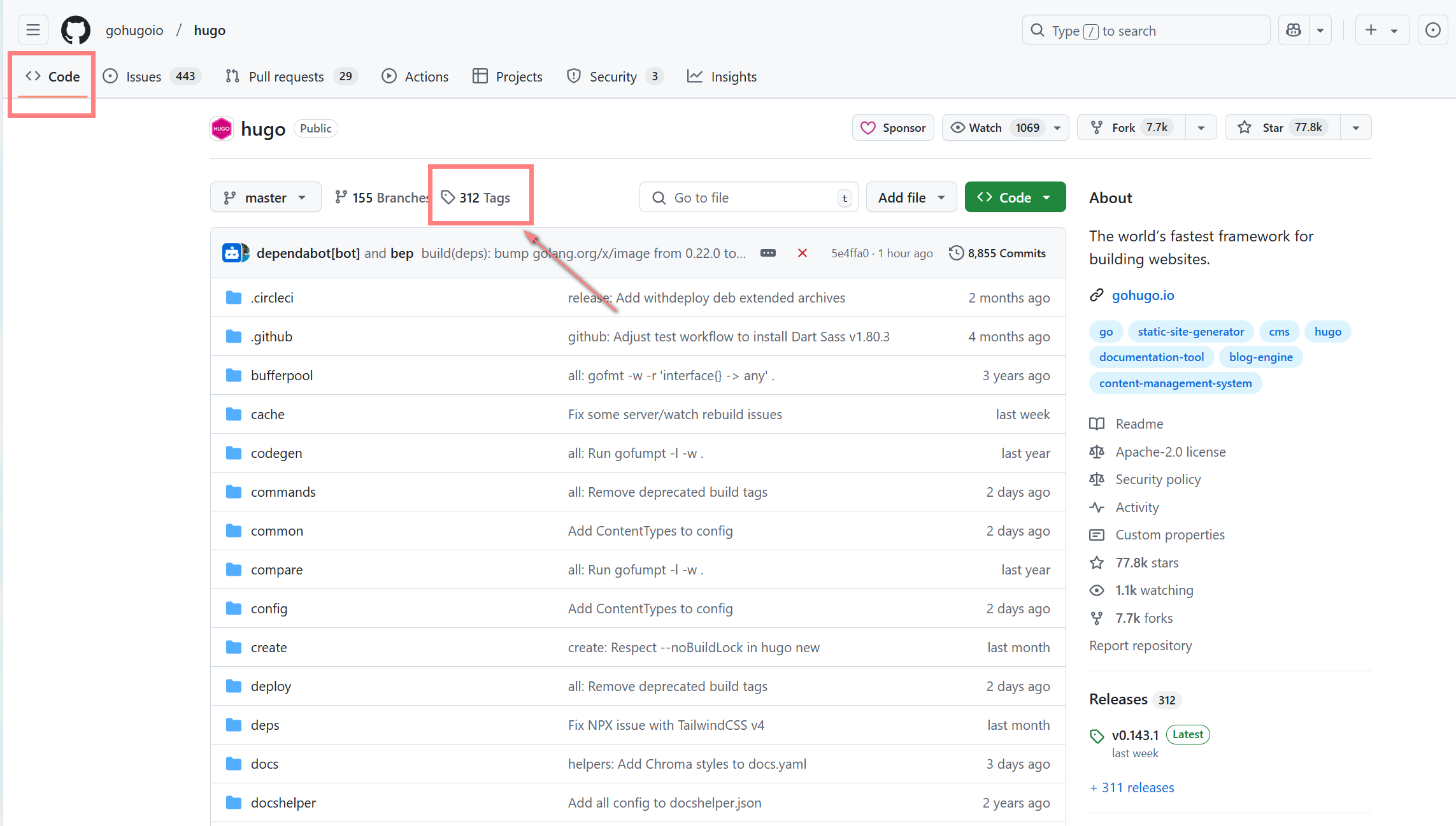This screenshot has width=1456, height=826.
Task: Click the + 311 releases link
Action: 1132,787
